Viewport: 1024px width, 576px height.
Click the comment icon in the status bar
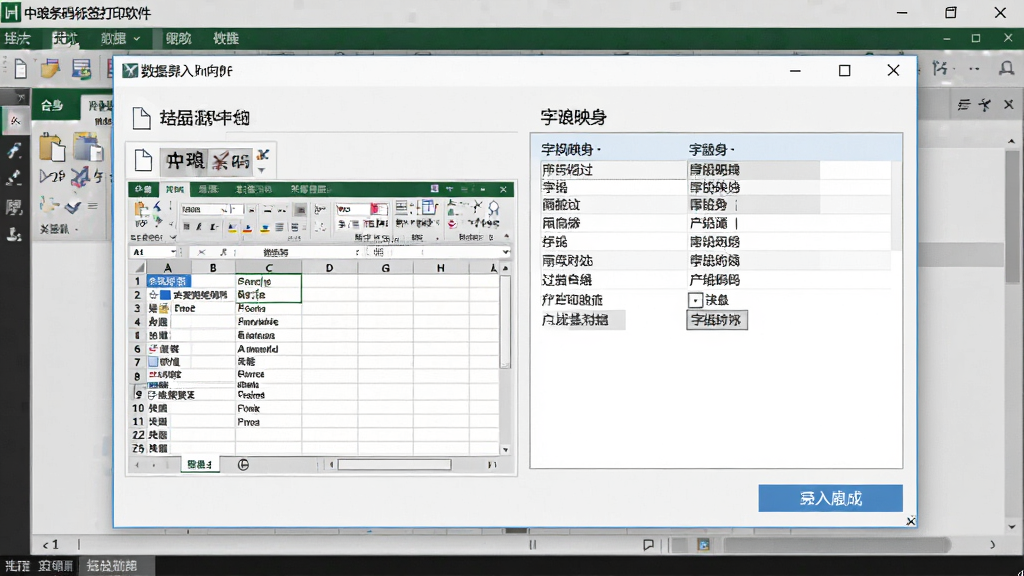point(648,545)
